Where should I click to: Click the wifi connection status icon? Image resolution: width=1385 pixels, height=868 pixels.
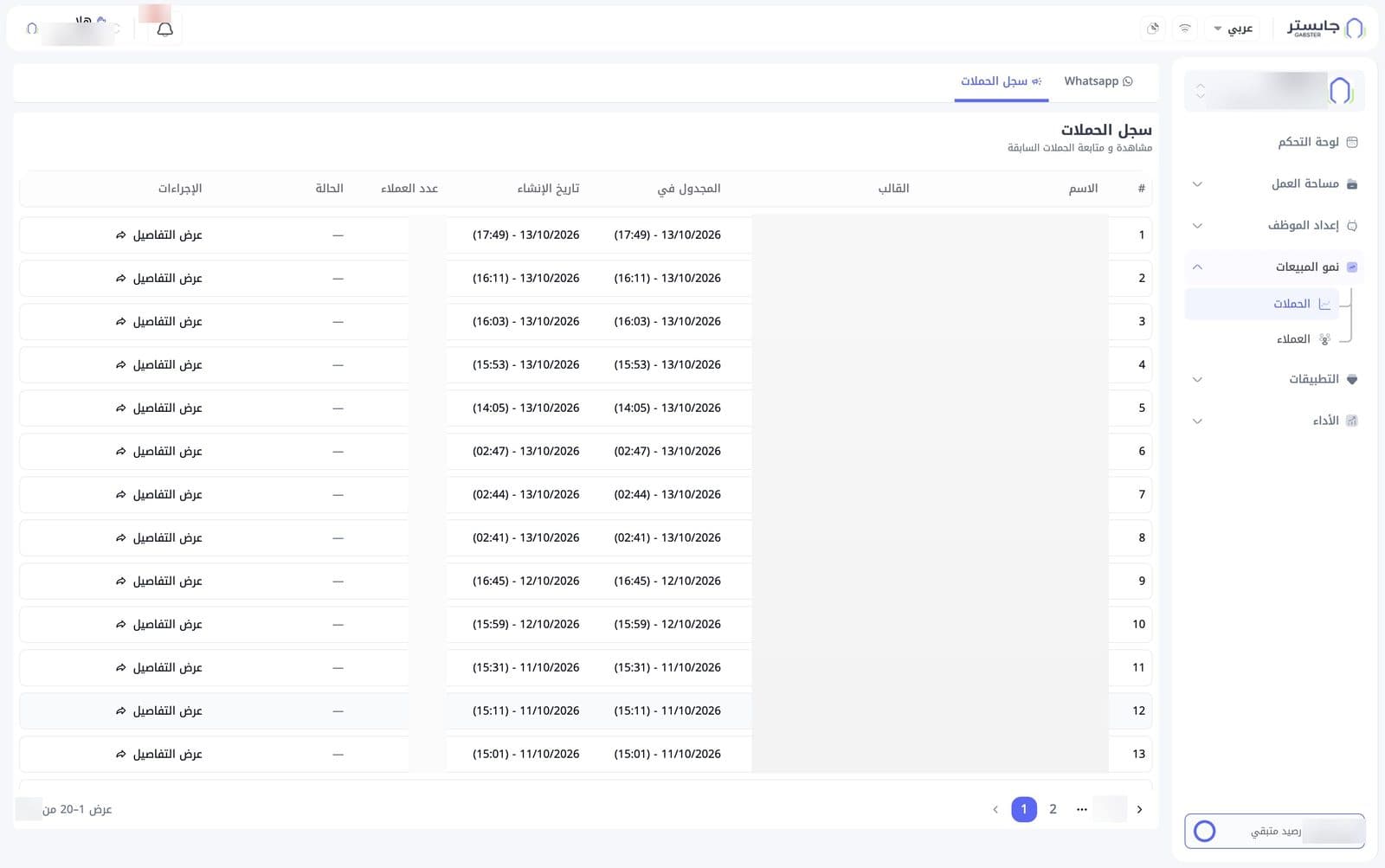[1184, 29]
